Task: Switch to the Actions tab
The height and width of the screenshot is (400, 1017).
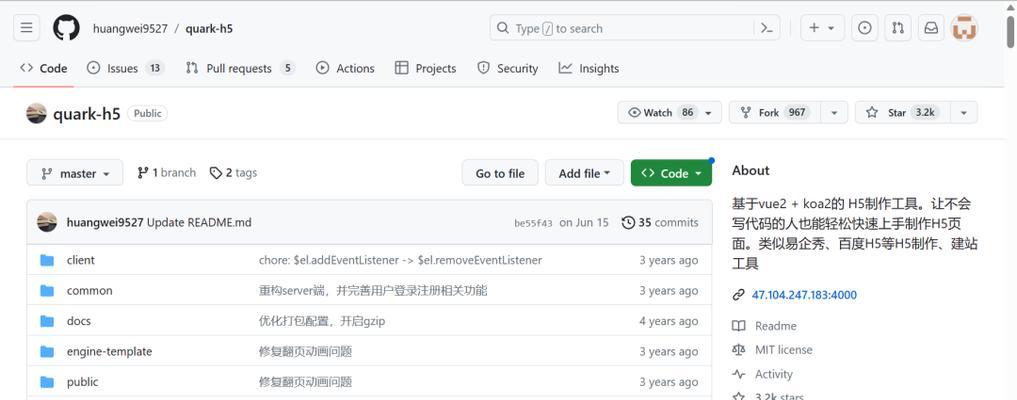Action: pos(345,68)
